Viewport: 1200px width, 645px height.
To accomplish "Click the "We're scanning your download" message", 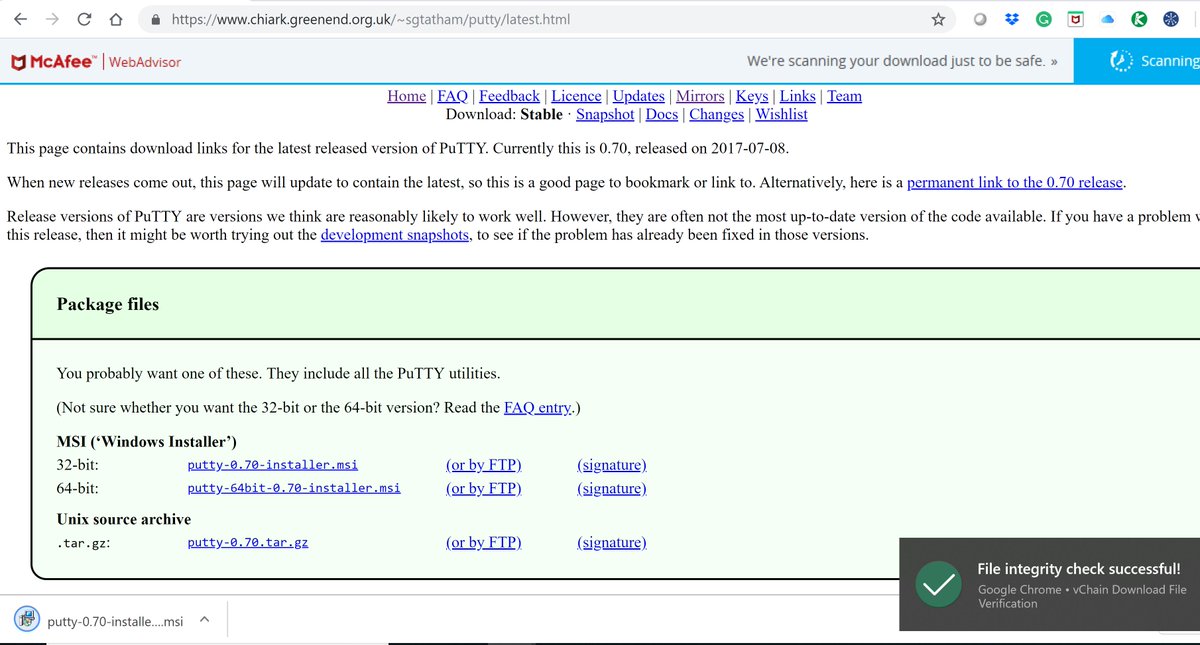I will (x=902, y=61).
